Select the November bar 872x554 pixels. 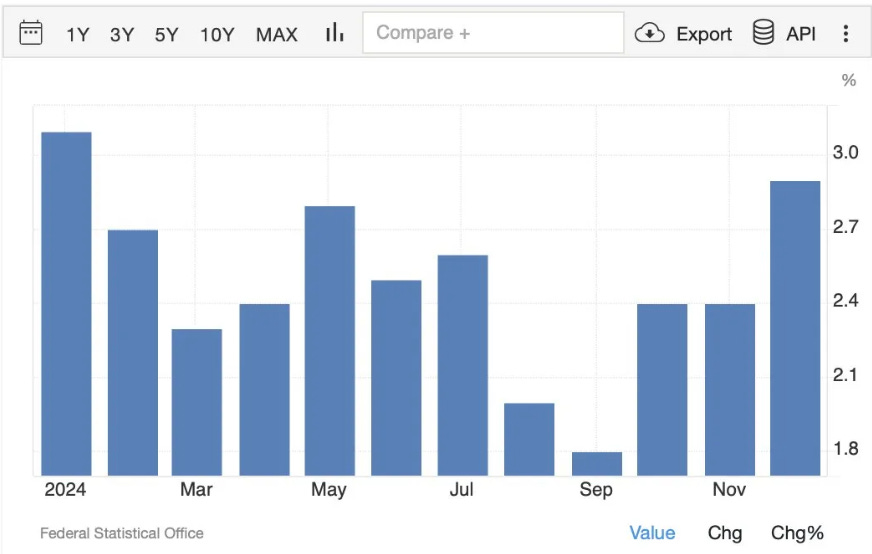coord(730,390)
